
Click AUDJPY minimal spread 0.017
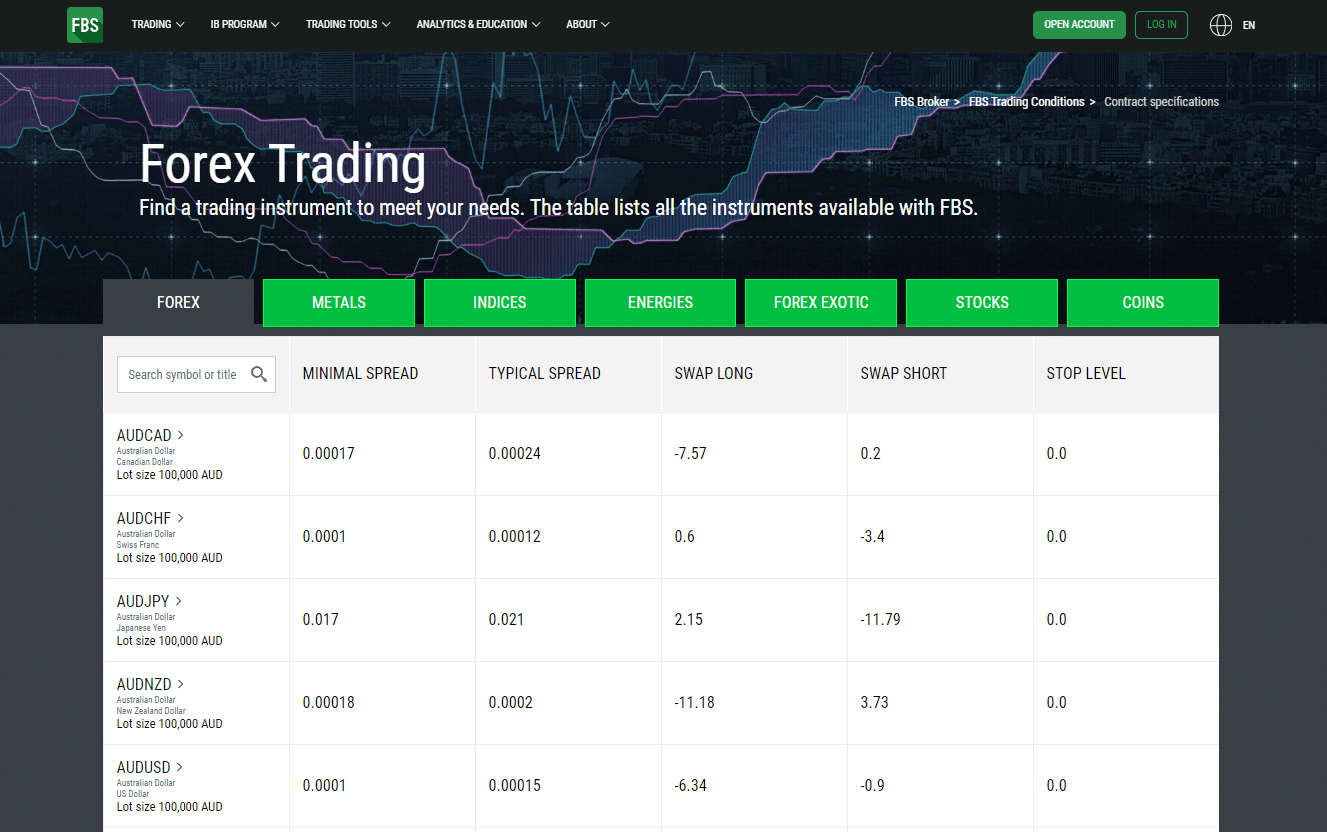tap(321, 620)
